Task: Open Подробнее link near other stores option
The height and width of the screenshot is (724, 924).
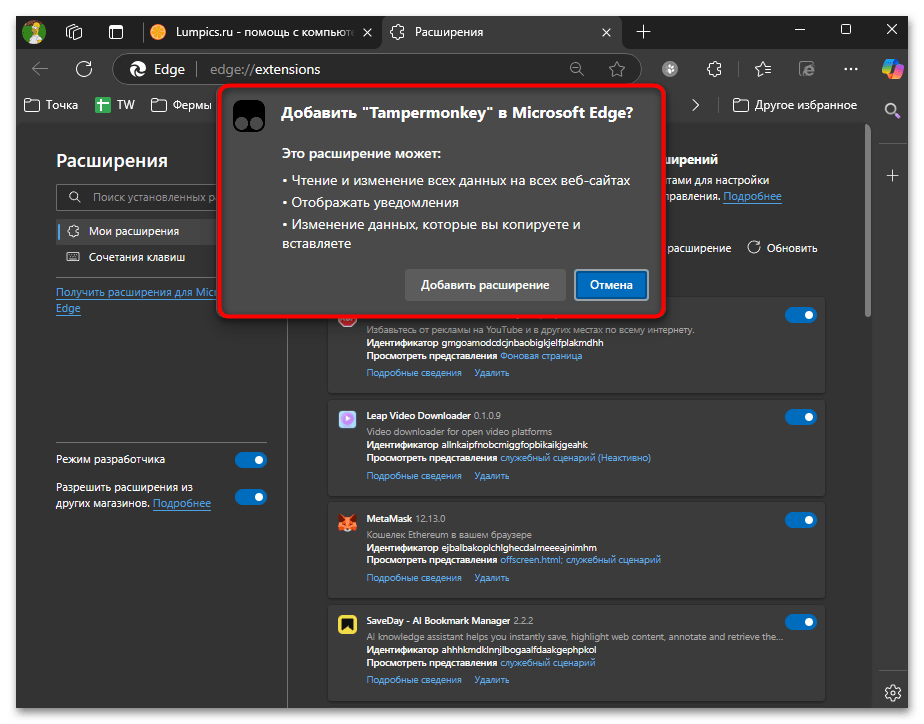Action: (x=182, y=503)
